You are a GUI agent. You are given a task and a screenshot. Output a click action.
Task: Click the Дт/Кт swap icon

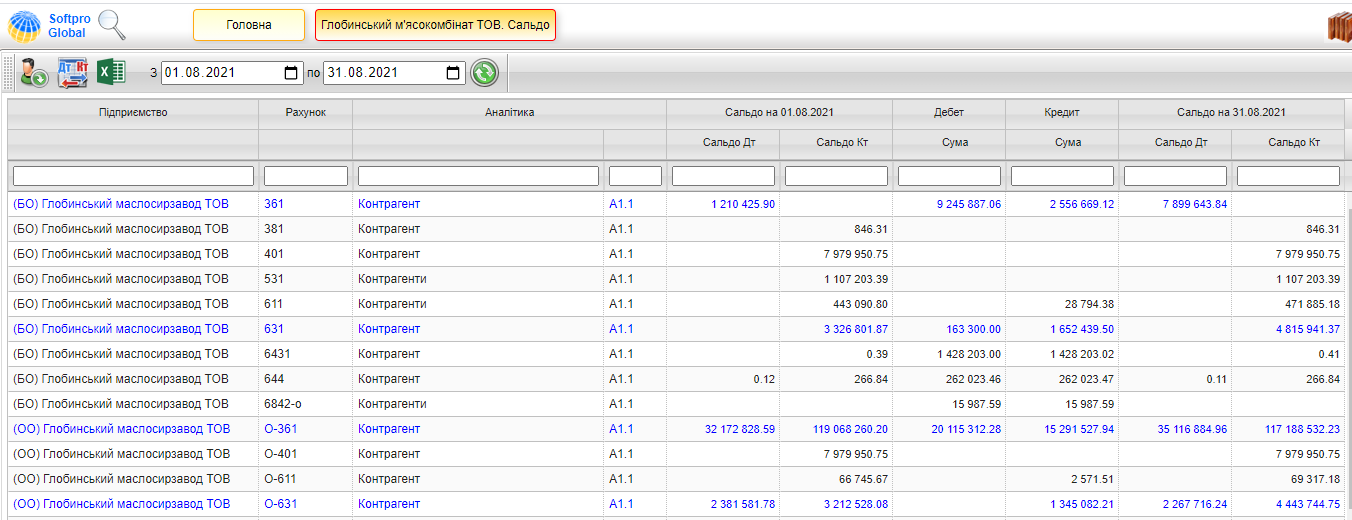pos(73,73)
